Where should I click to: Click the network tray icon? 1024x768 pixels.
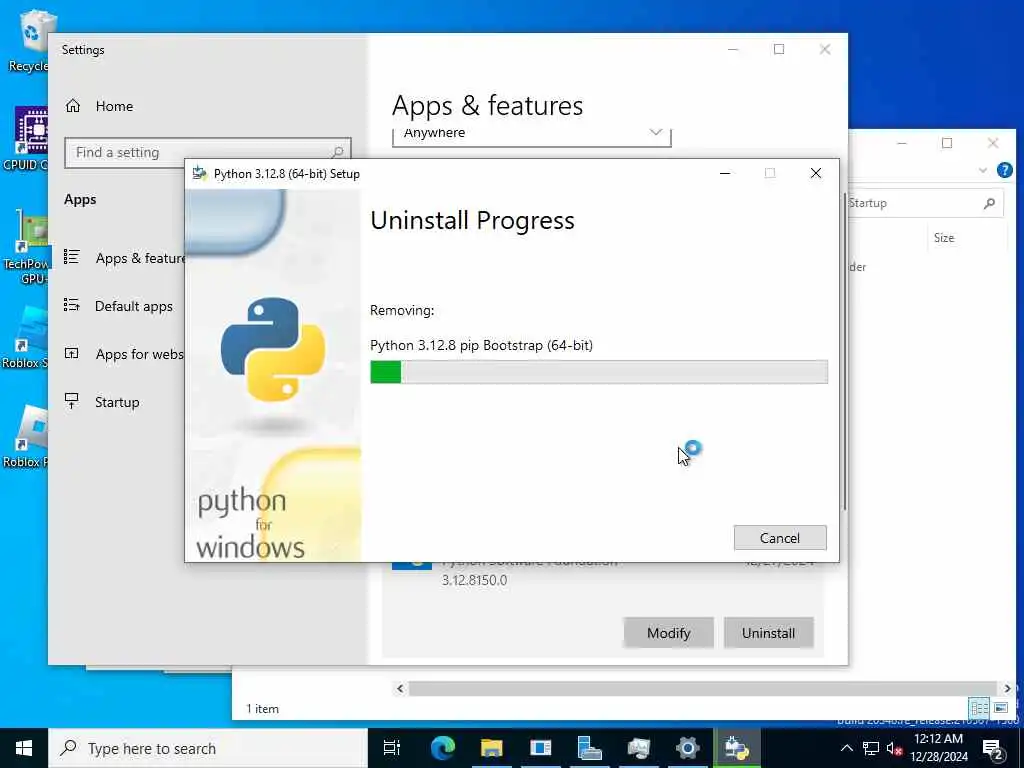click(871, 748)
